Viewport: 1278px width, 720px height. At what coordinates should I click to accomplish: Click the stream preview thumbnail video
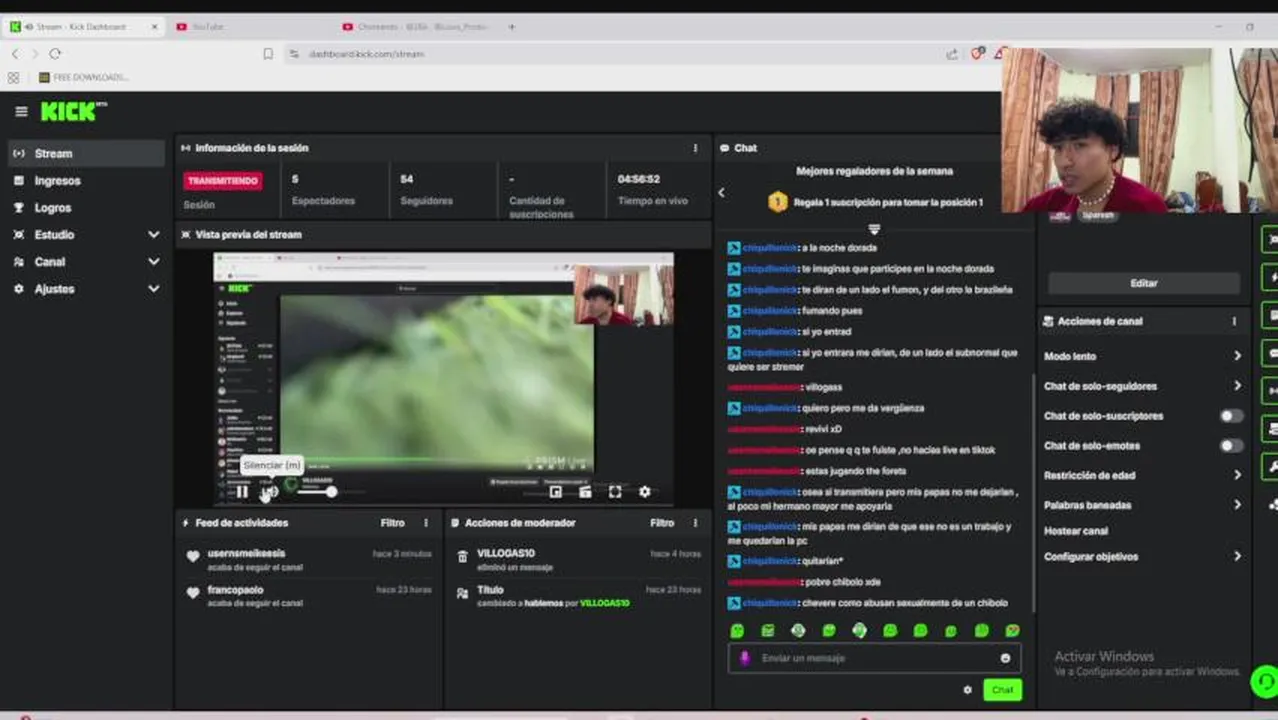point(443,378)
